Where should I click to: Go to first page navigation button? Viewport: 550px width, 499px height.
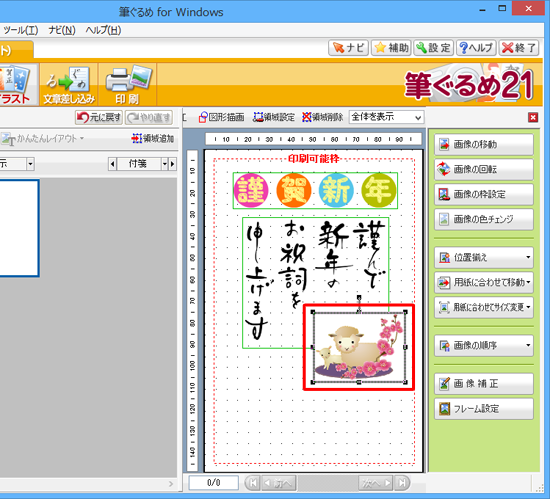click(x=252, y=483)
